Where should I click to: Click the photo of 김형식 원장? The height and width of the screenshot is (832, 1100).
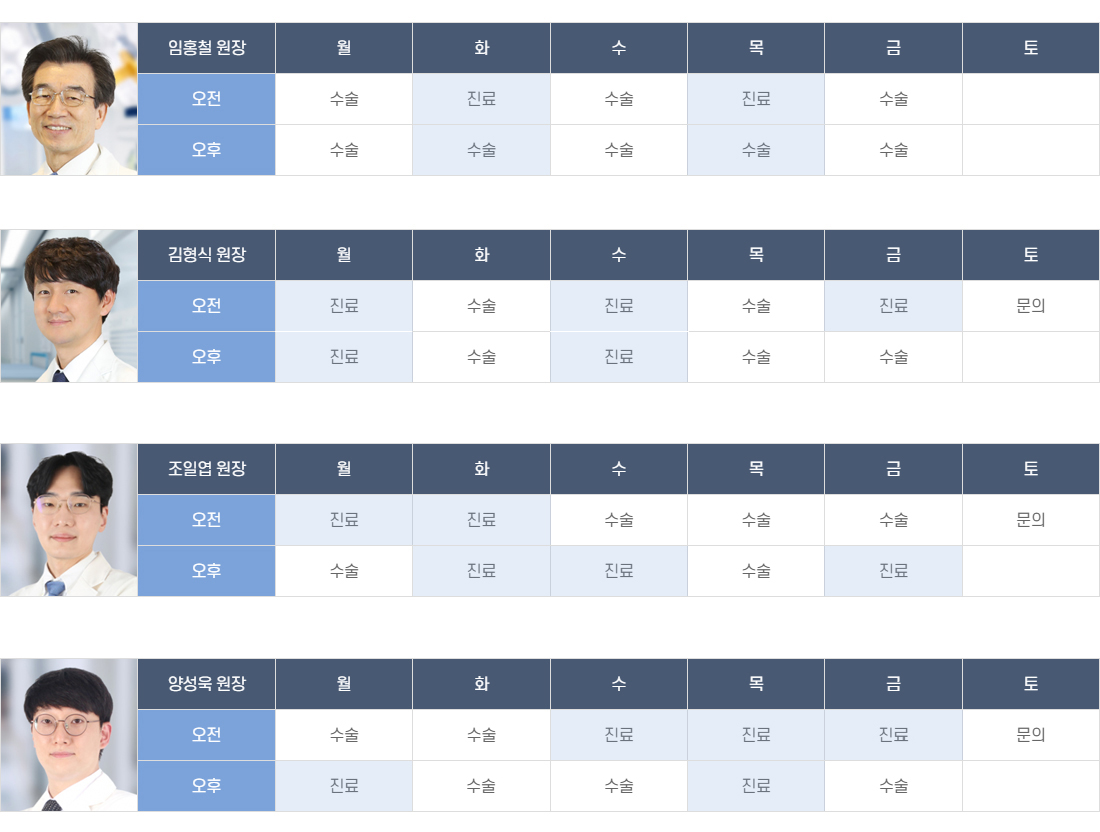point(69,306)
